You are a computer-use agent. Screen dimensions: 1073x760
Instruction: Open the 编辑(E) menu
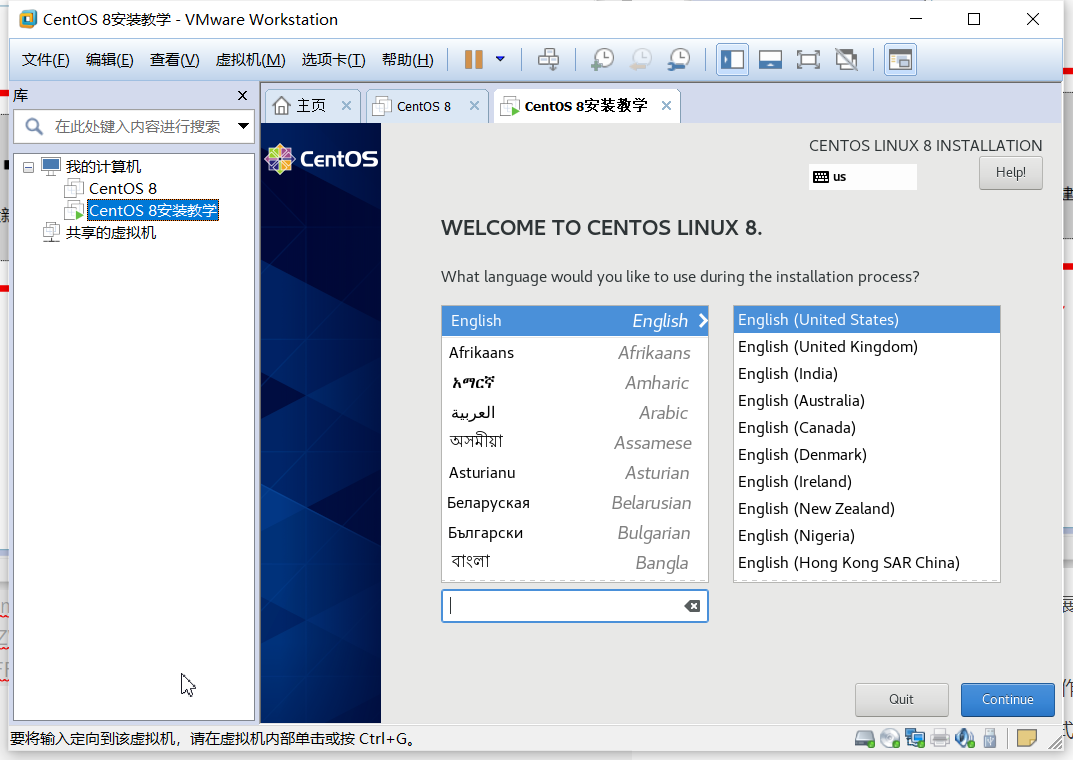[109, 60]
